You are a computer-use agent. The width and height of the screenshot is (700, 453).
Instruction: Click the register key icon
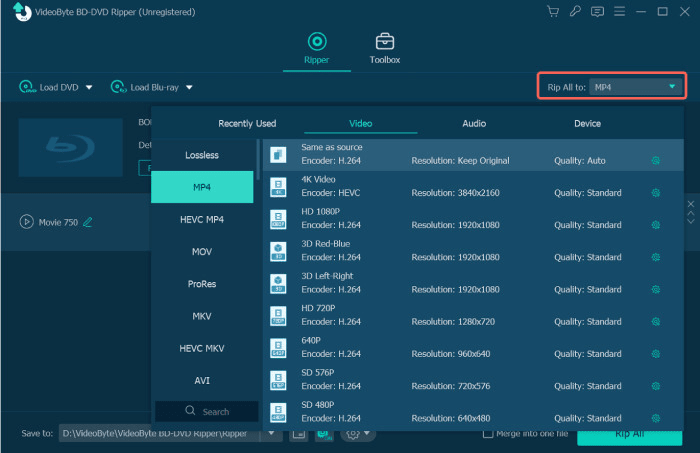tap(575, 12)
